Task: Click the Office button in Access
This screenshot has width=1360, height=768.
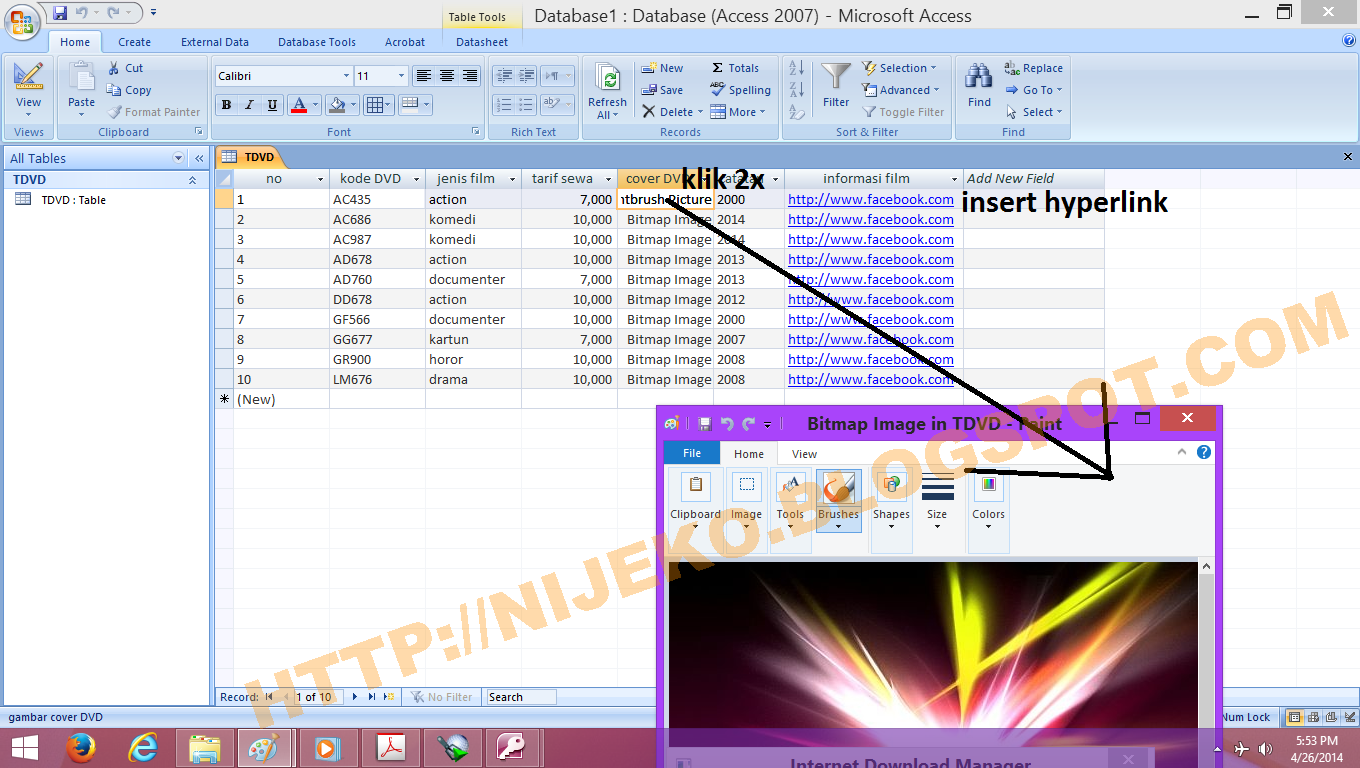Action: coord(22,19)
